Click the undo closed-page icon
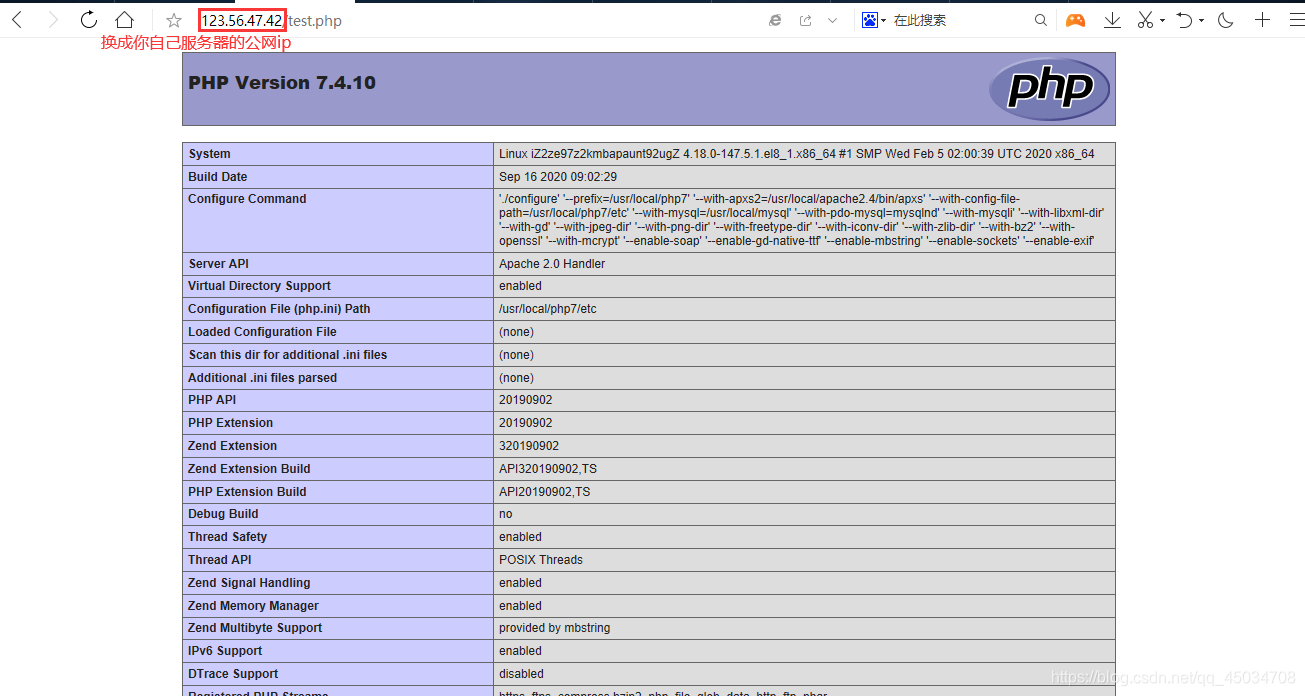This screenshot has width=1305, height=696. pyautogui.click(x=1185, y=20)
